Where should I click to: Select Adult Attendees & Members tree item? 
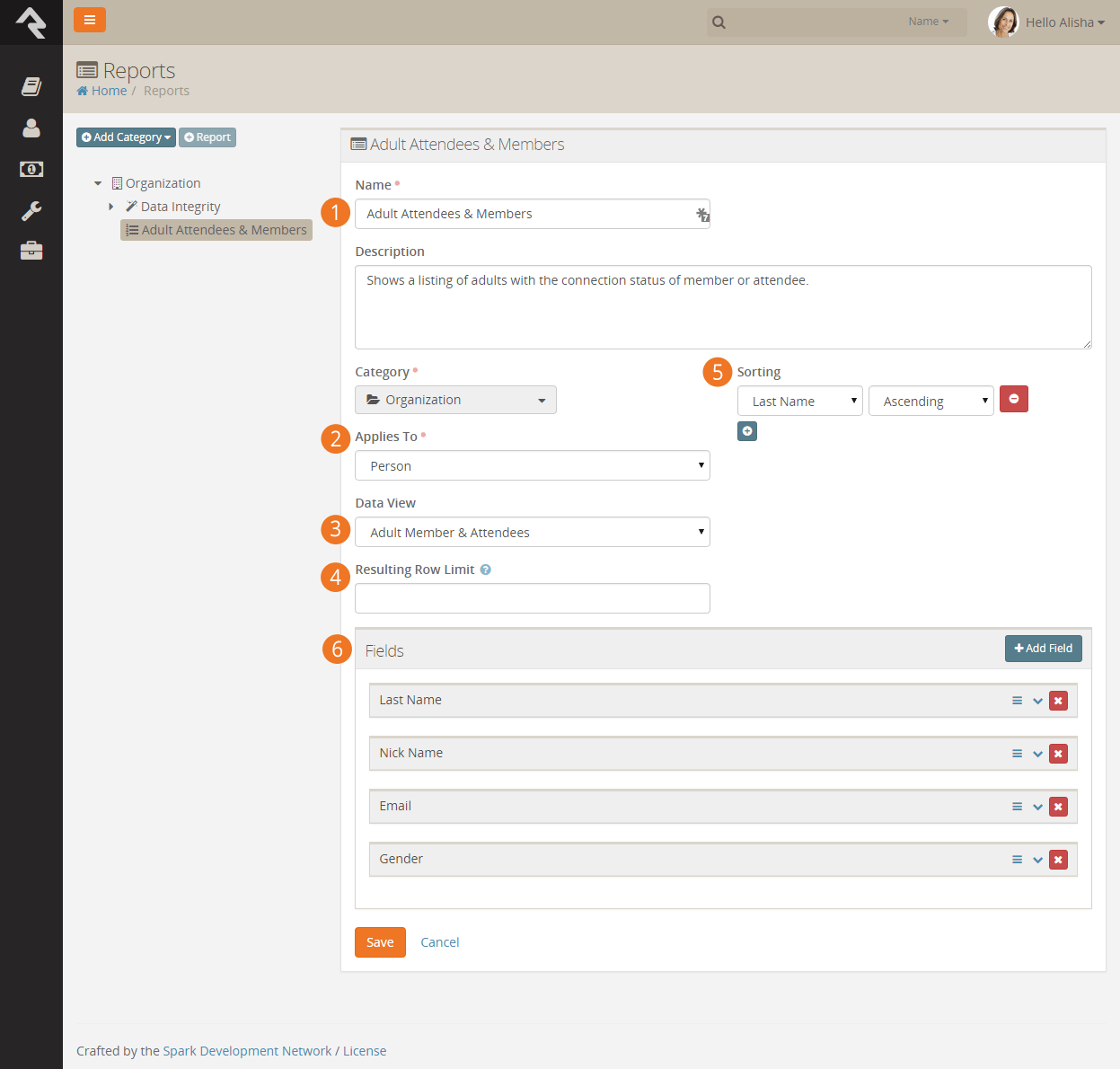[216, 230]
